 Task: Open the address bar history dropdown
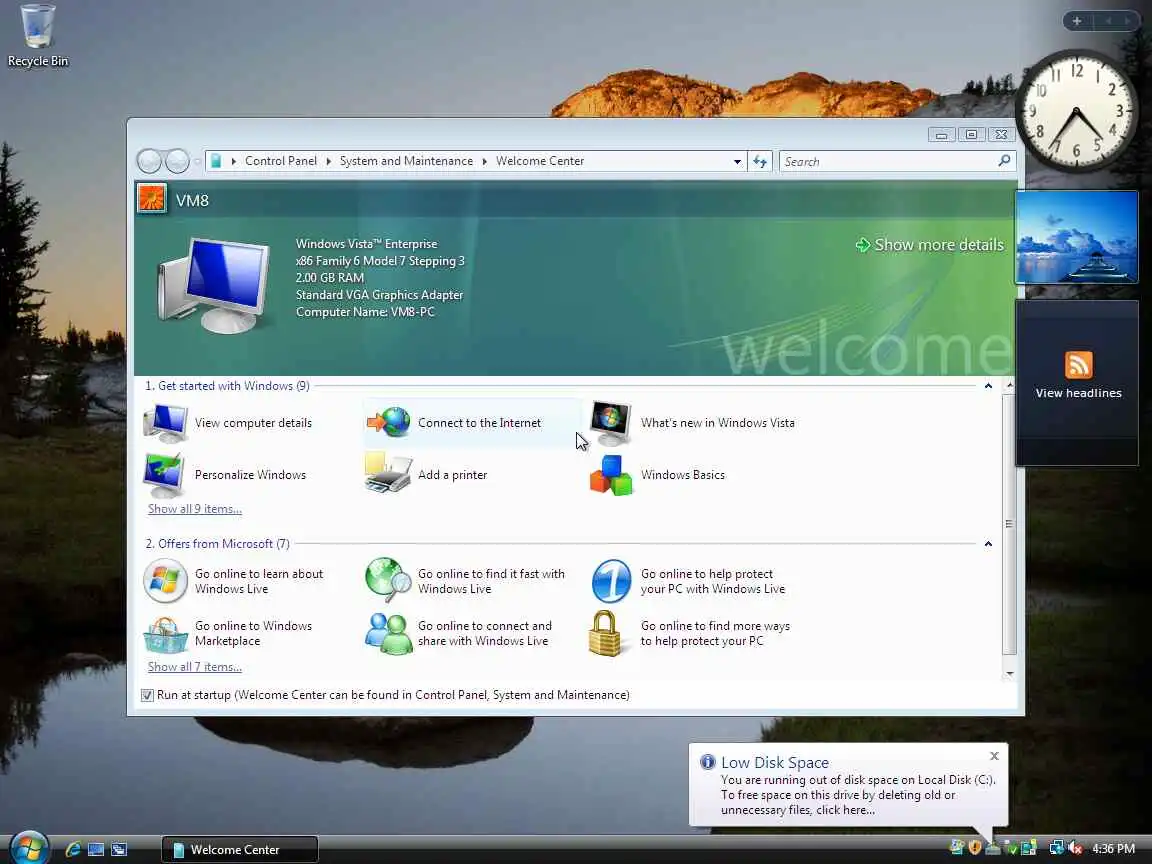click(737, 161)
